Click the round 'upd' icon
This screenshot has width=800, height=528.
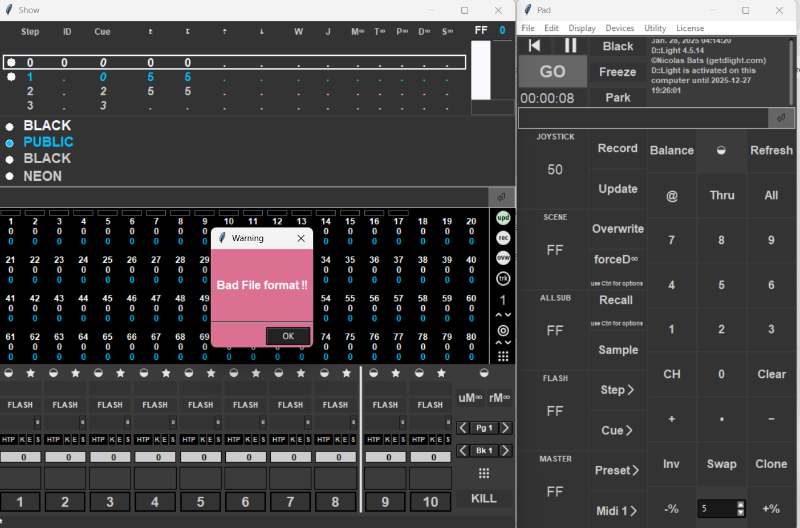click(x=503, y=217)
